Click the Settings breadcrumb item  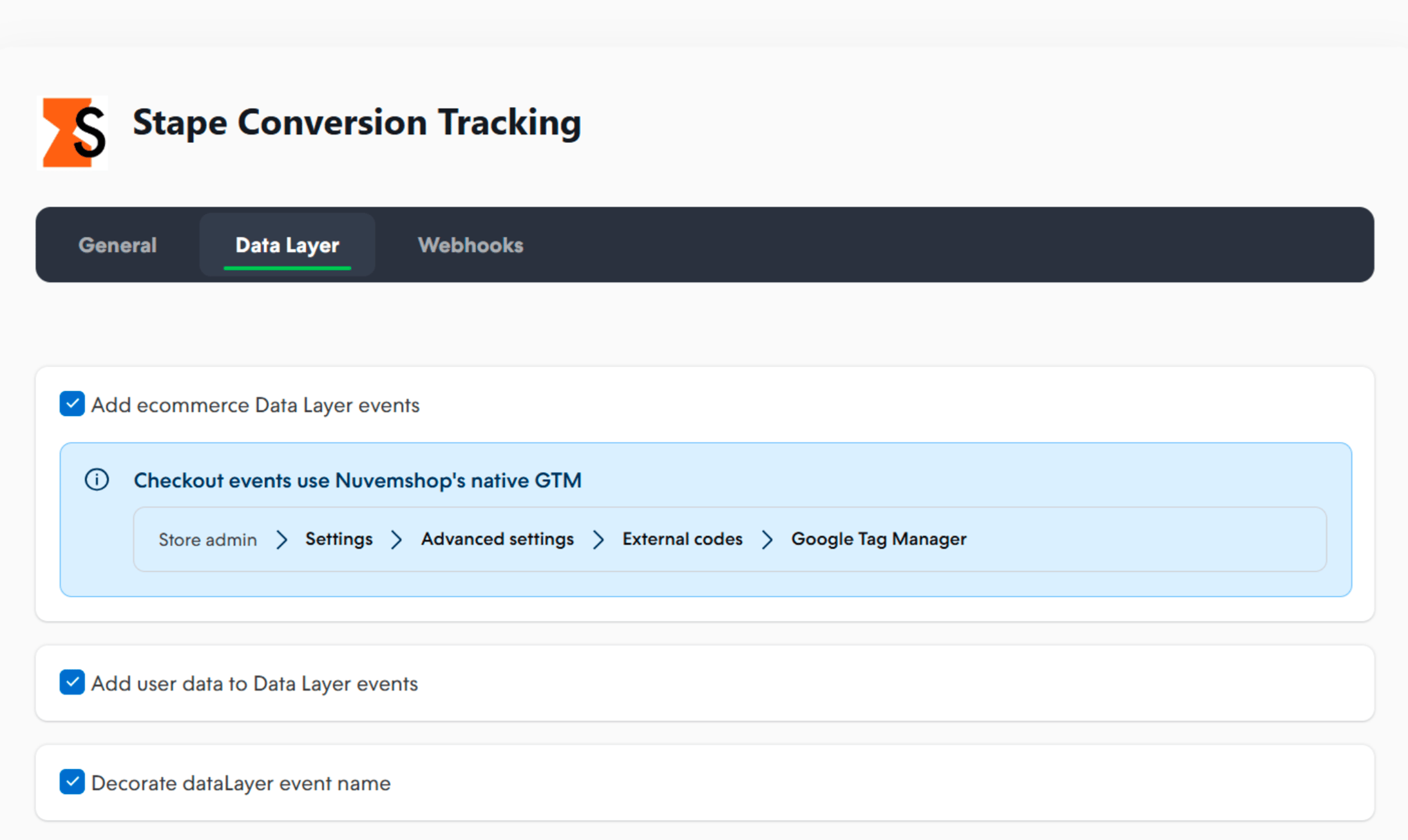coord(339,539)
